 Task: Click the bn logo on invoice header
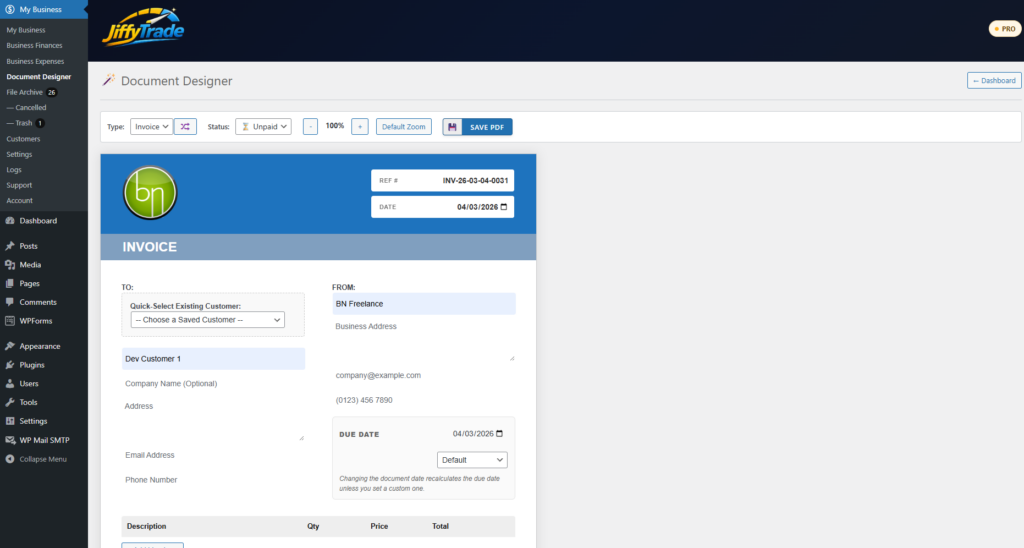[x=149, y=192]
